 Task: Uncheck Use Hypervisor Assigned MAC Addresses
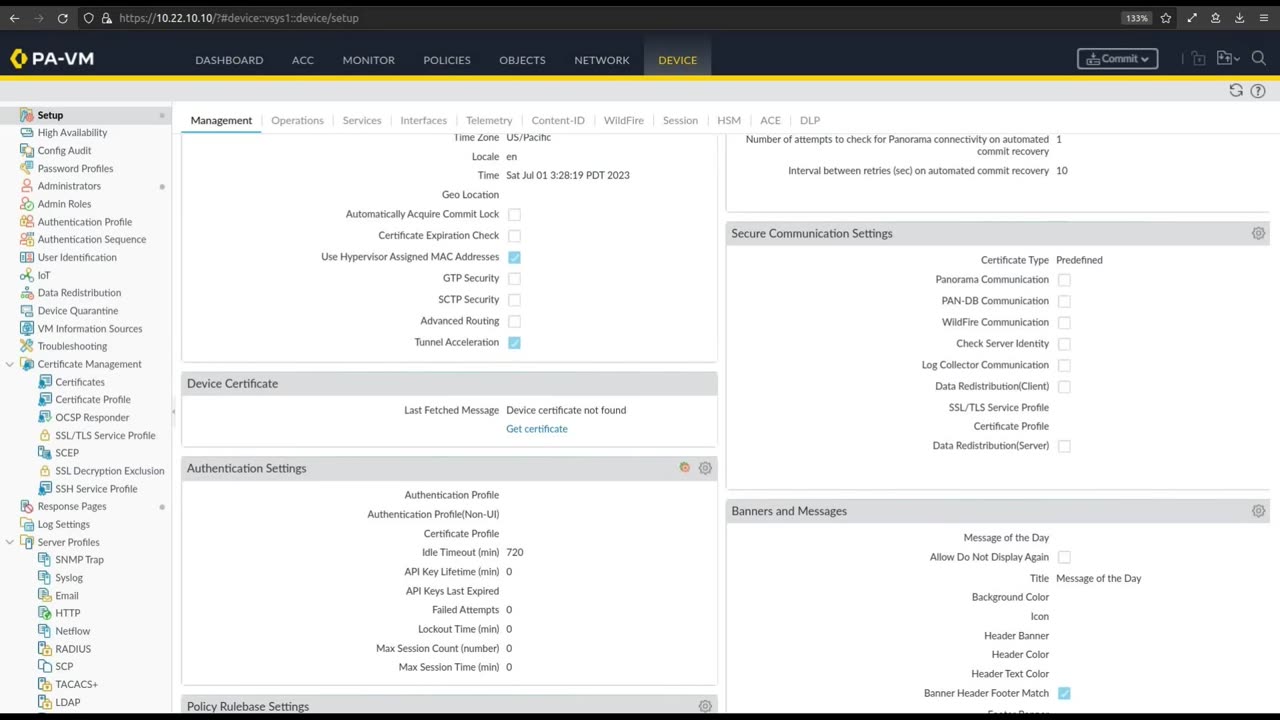[514, 257]
